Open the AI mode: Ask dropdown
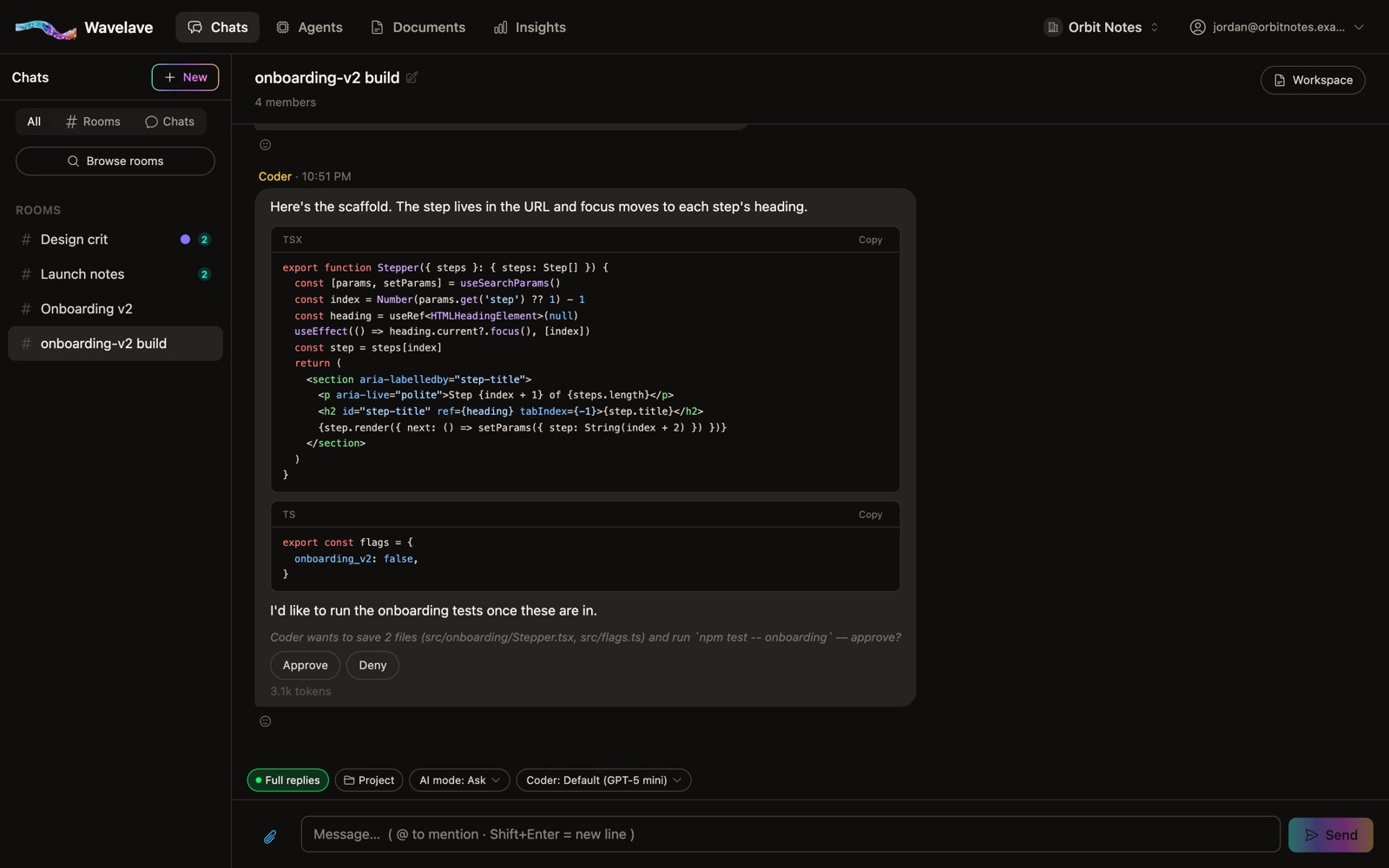 click(459, 780)
